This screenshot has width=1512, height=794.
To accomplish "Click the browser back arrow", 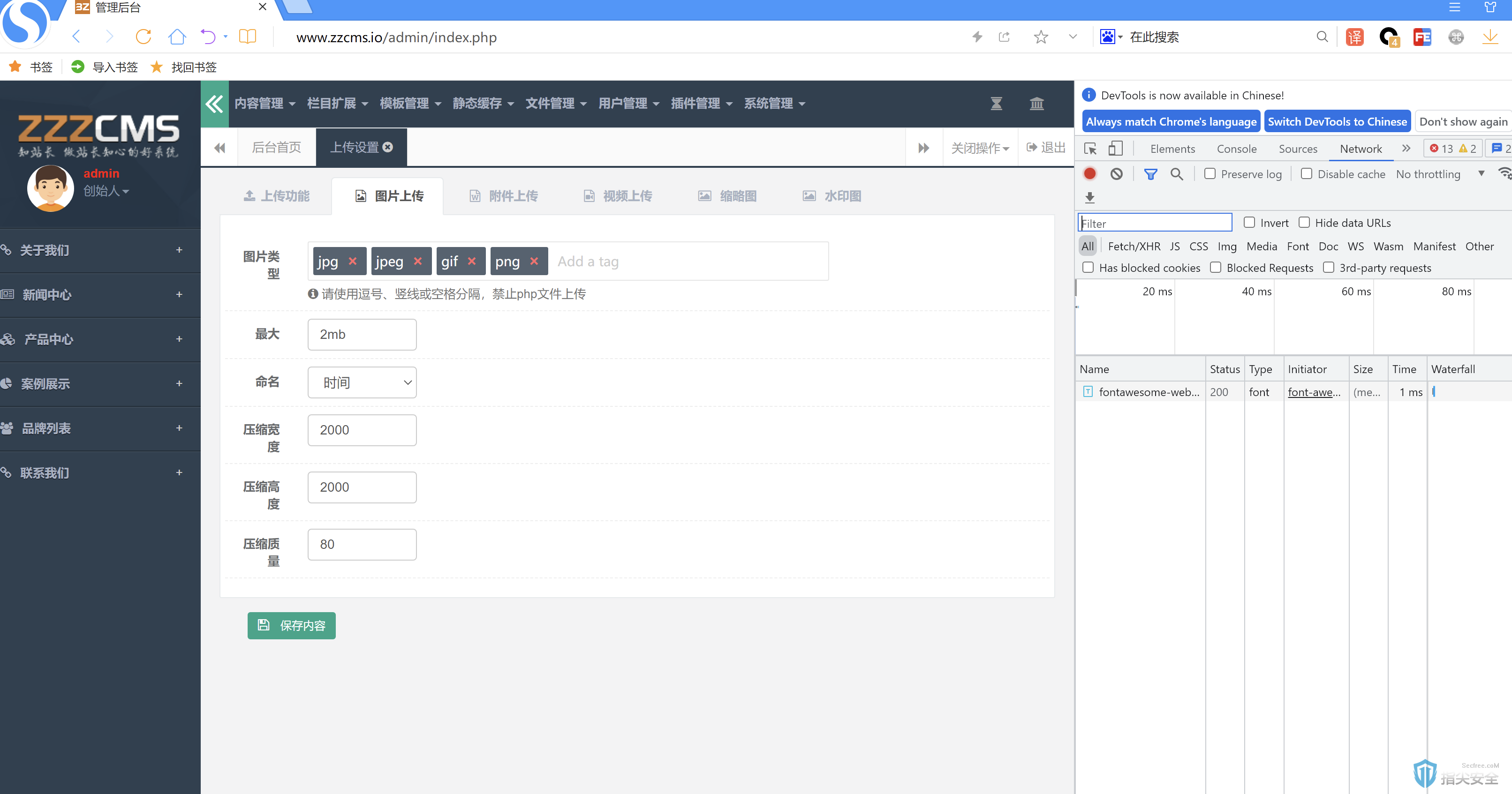I will click(76, 37).
